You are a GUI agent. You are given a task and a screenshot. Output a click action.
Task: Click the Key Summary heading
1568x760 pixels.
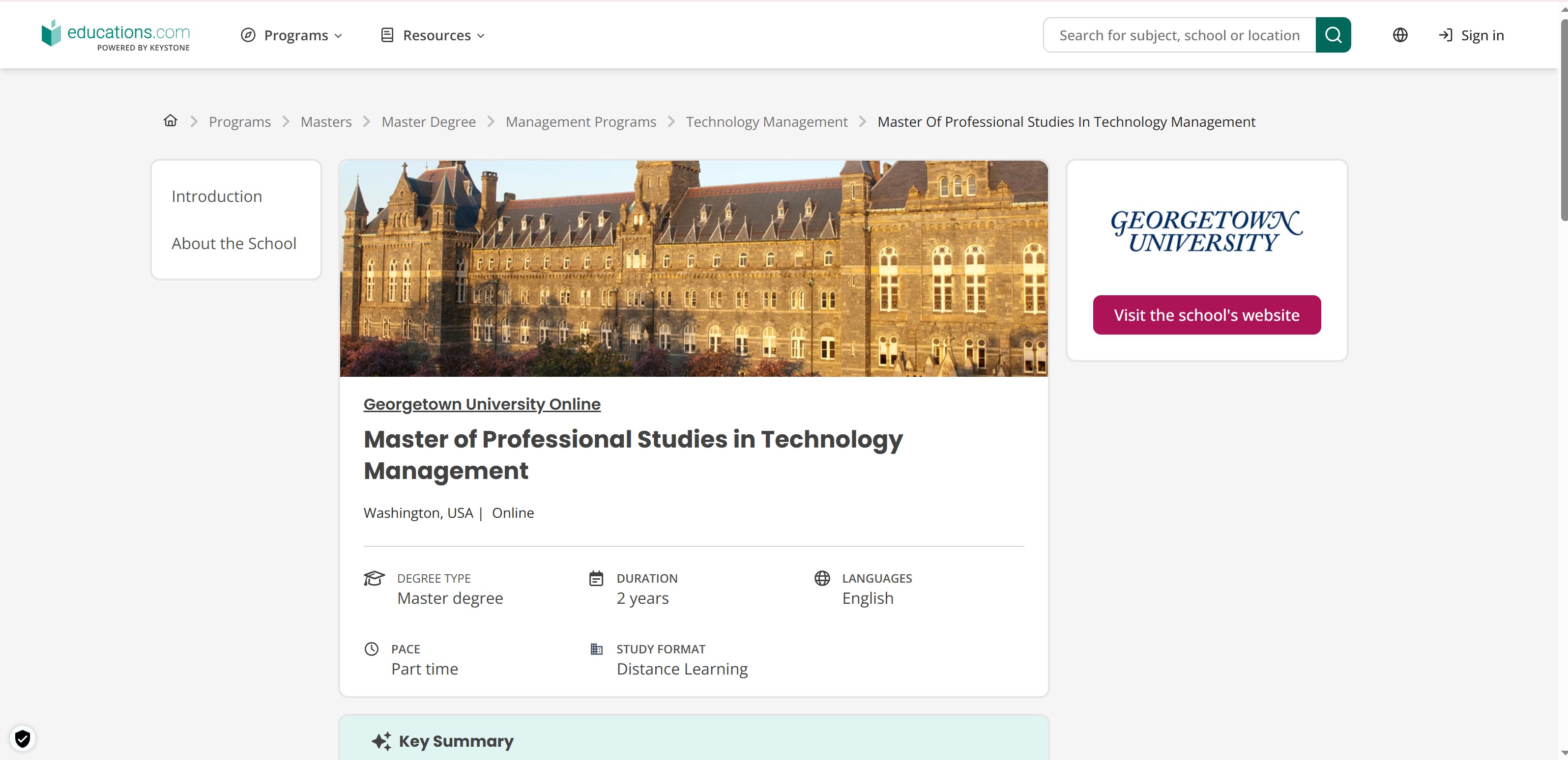point(456,741)
